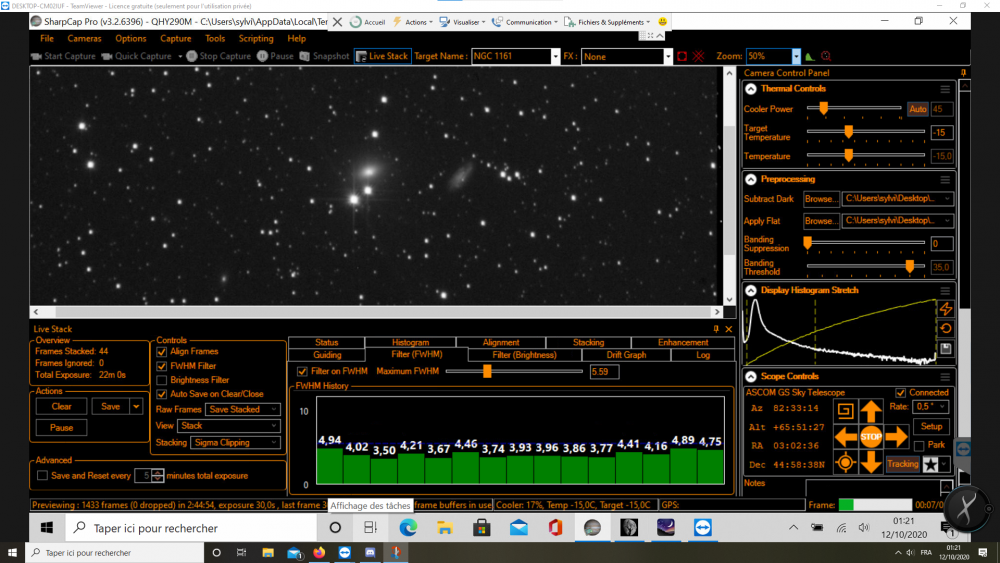Click the save icon beside the histogram
The image size is (1000, 563).
(946, 349)
